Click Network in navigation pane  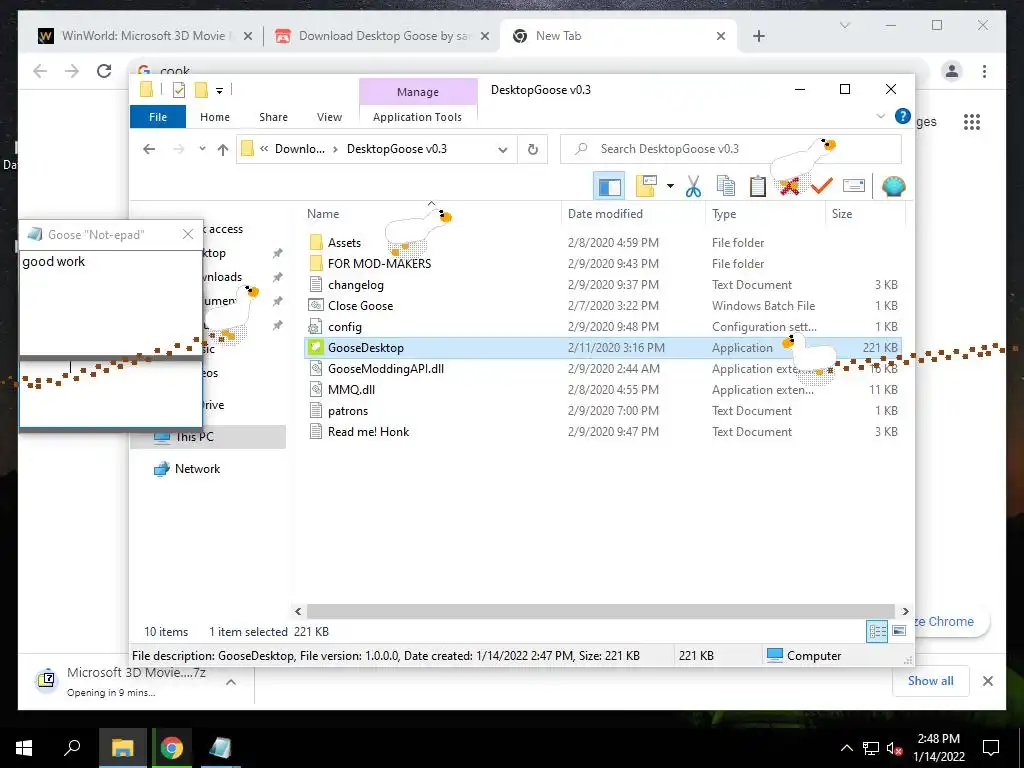click(x=197, y=469)
